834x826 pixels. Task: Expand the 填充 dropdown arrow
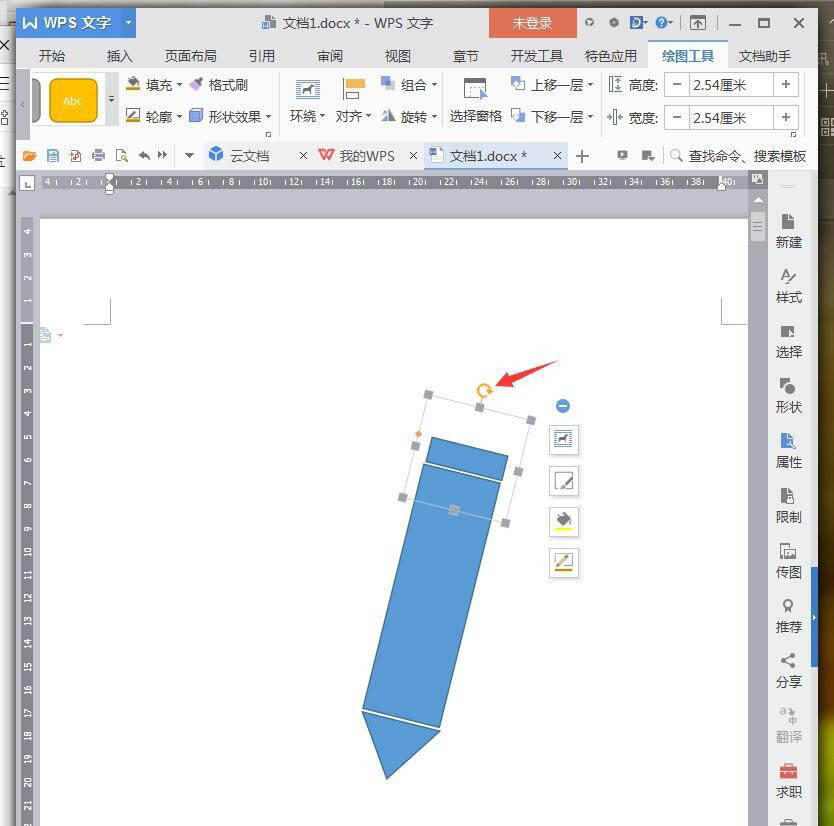(179, 85)
